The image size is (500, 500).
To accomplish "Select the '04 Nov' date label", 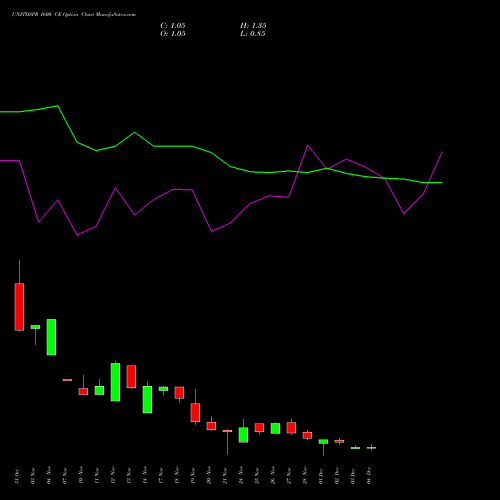I will coord(49,476).
